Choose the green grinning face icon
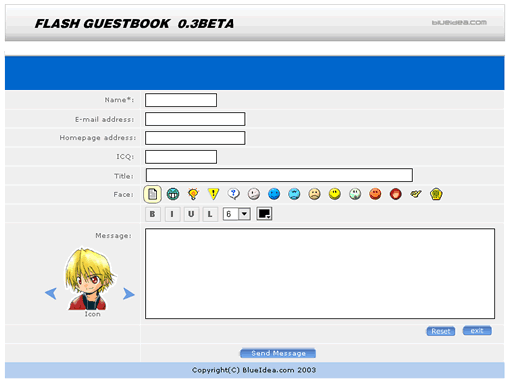The height and width of the screenshot is (384, 510). click(173, 194)
